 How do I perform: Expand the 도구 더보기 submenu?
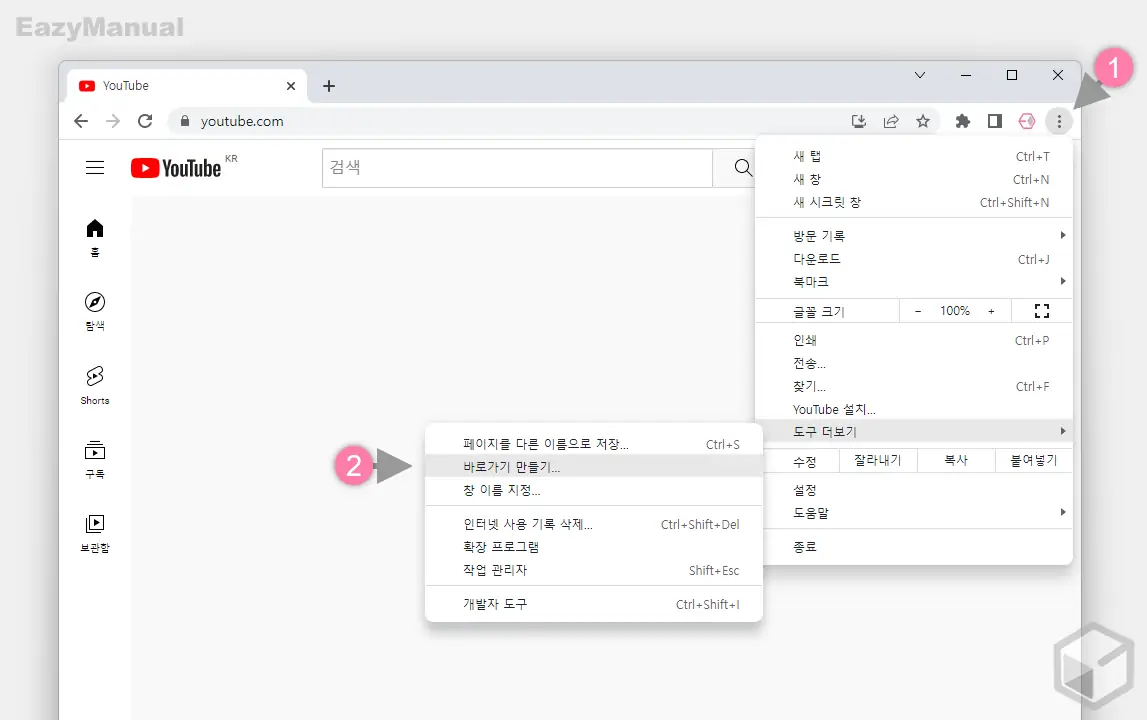823,430
